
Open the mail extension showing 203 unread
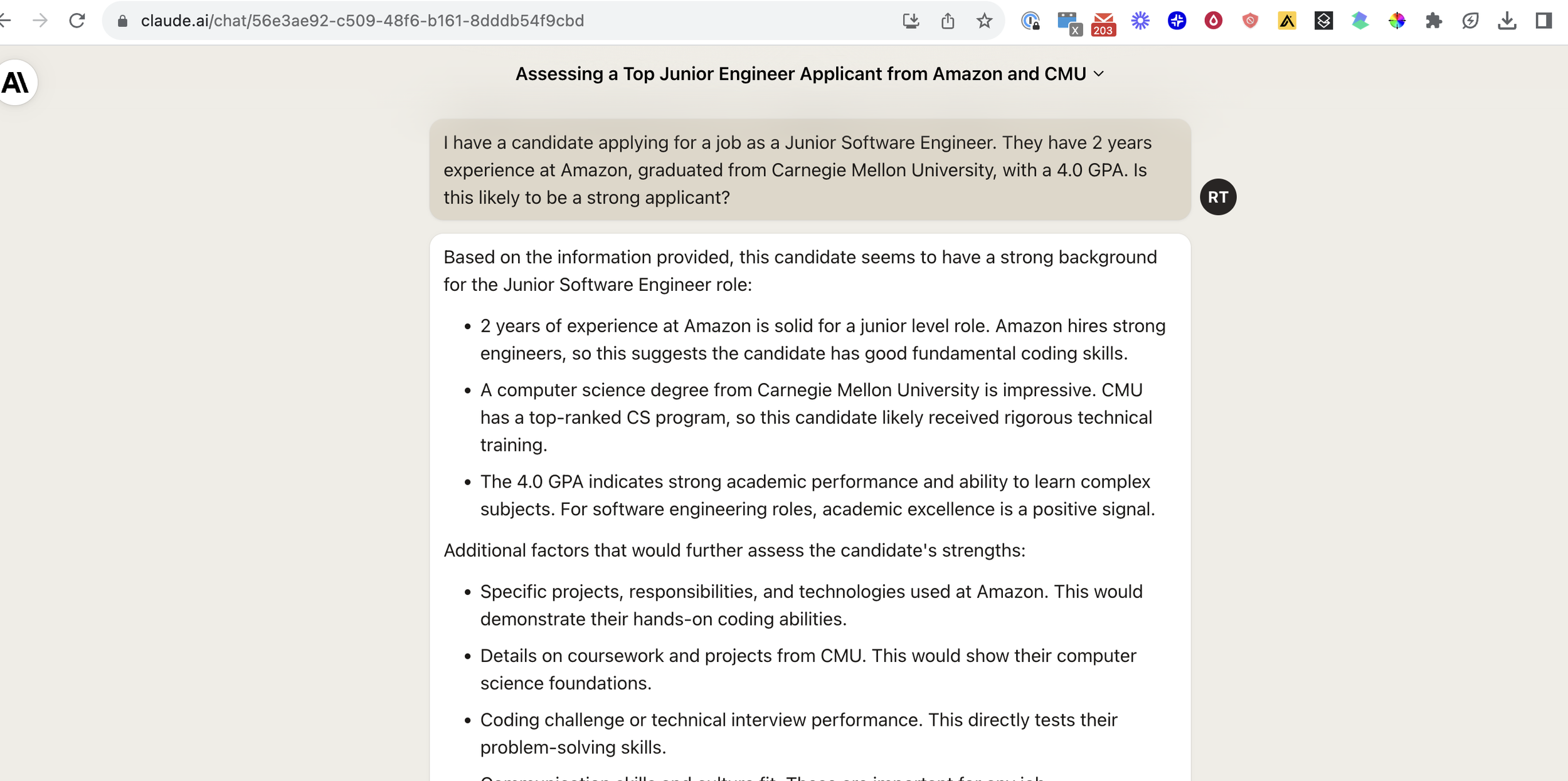(1103, 23)
